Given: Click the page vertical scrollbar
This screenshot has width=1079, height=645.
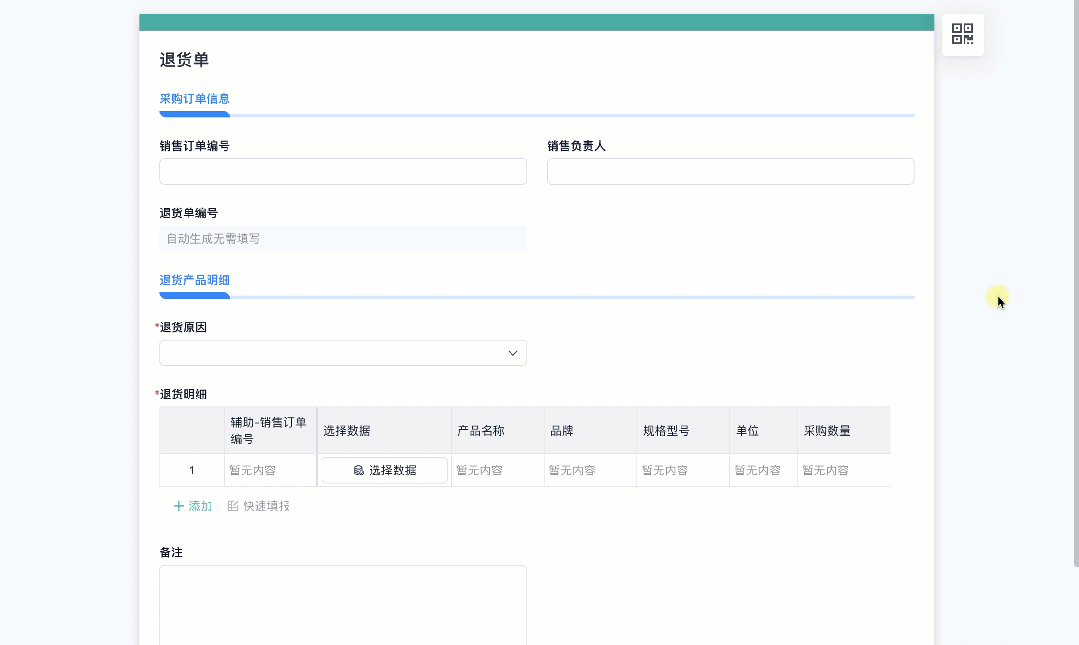Looking at the screenshot, I should pyautogui.click(x=1076, y=283).
